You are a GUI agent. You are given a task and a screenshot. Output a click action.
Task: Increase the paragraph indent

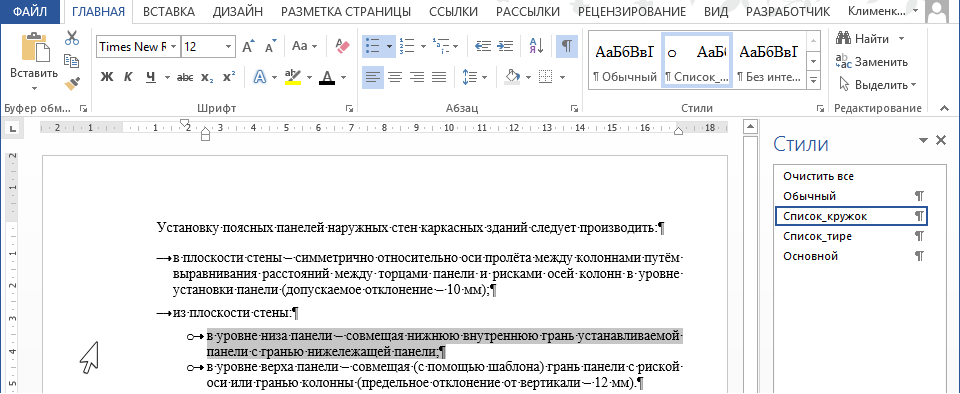click(x=505, y=46)
